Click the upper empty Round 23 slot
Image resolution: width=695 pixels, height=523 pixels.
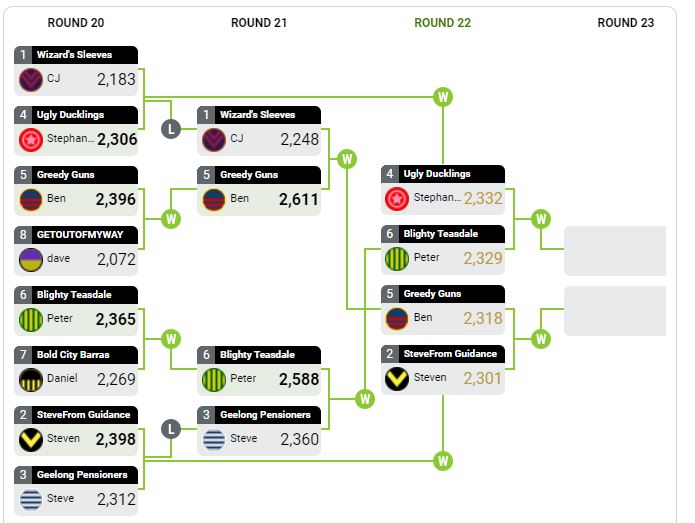pos(615,251)
